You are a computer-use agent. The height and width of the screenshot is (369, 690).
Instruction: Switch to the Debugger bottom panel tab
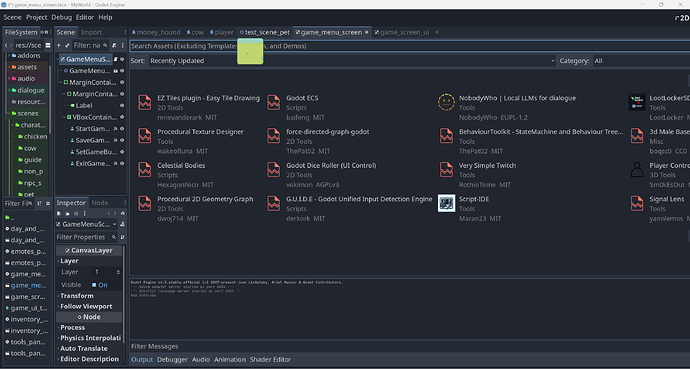click(172, 359)
